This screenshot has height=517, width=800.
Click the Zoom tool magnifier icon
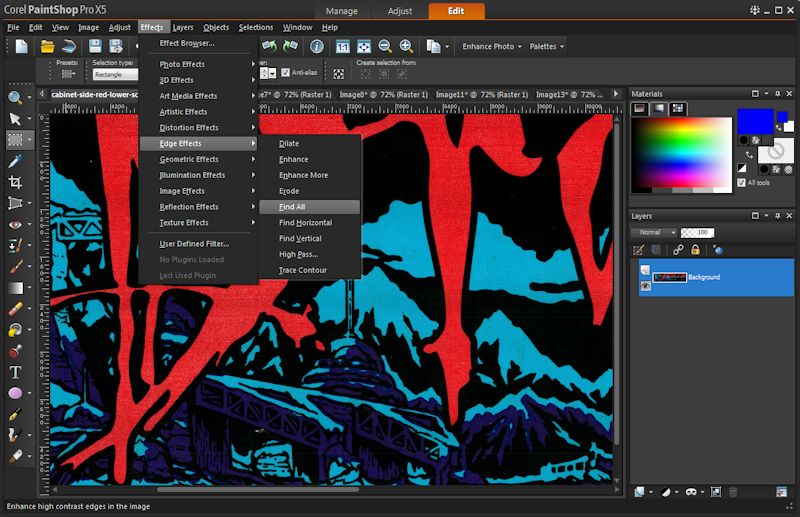tap(15, 97)
